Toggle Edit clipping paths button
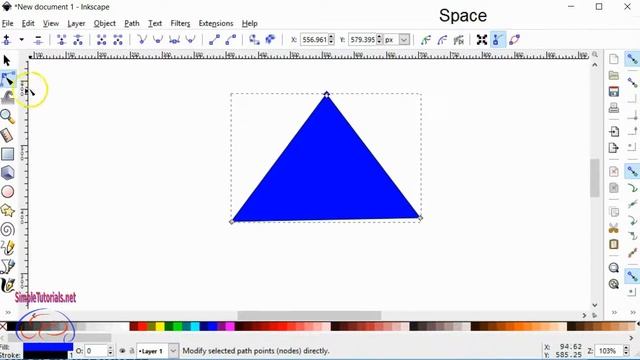The height and width of the screenshot is (360, 640). tap(426, 40)
